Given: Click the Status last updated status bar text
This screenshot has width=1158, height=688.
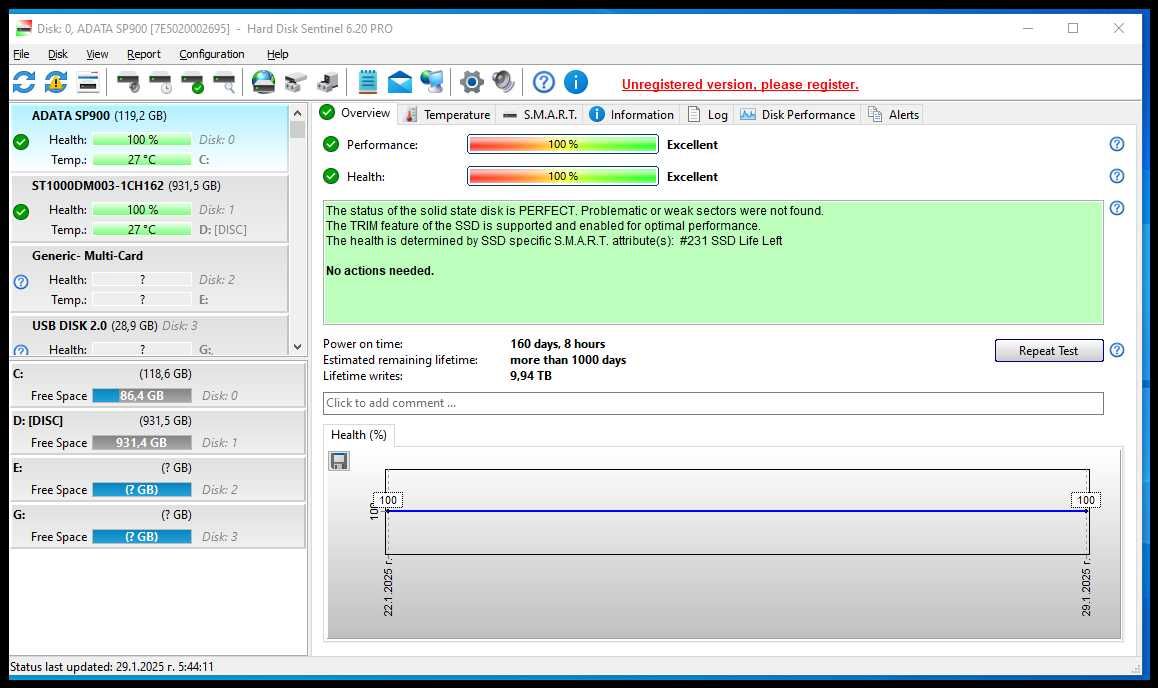Looking at the screenshot, I should pyautogui.click(x=112, y=667).
